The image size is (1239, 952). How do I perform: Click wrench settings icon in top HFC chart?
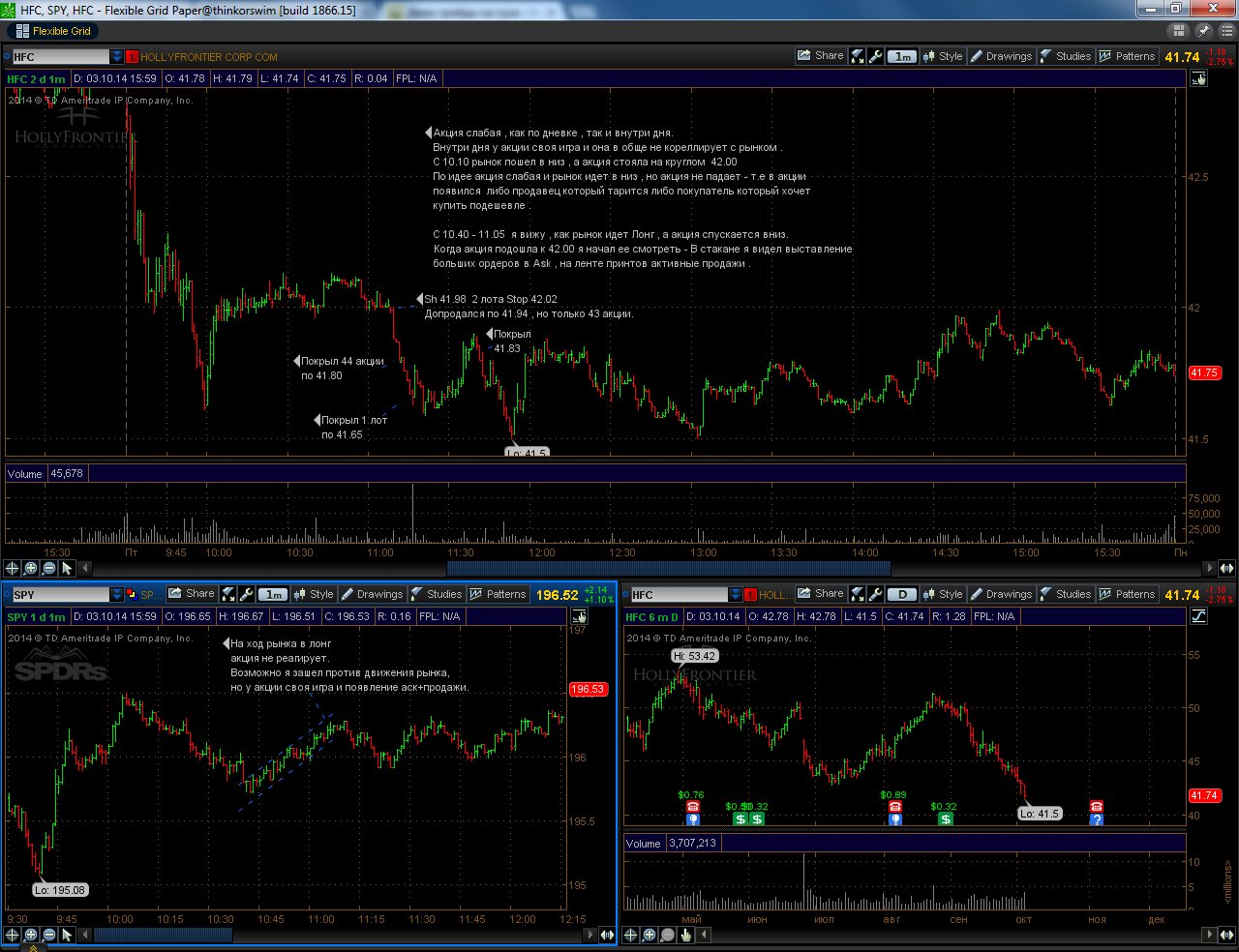876,56
